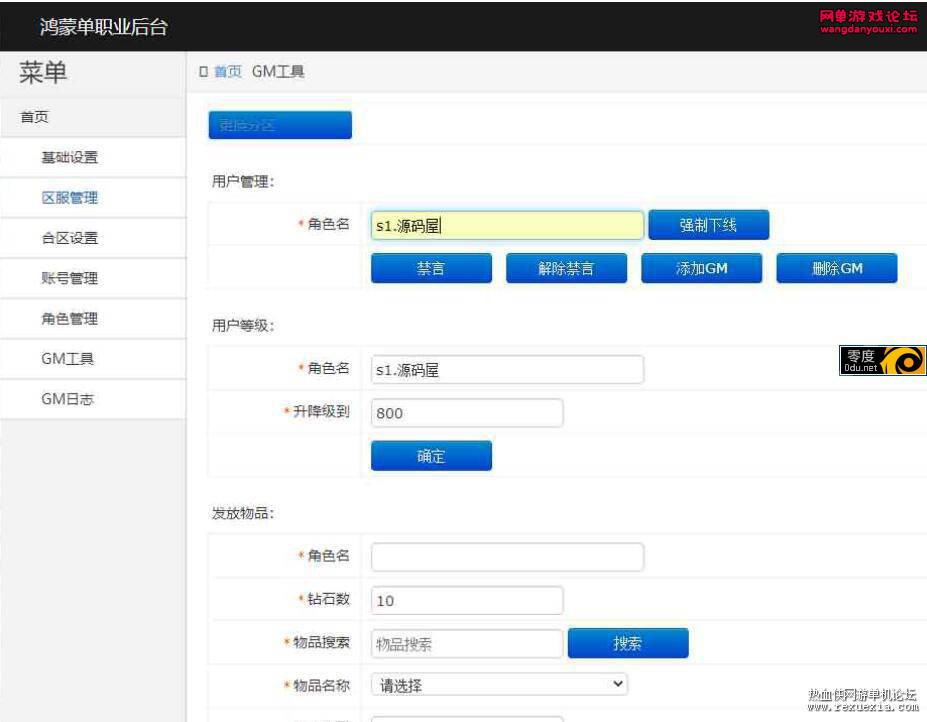This screenshot has height=722, width=927.
Task: Click the 解除禁言 button
Action: [566, 268]
